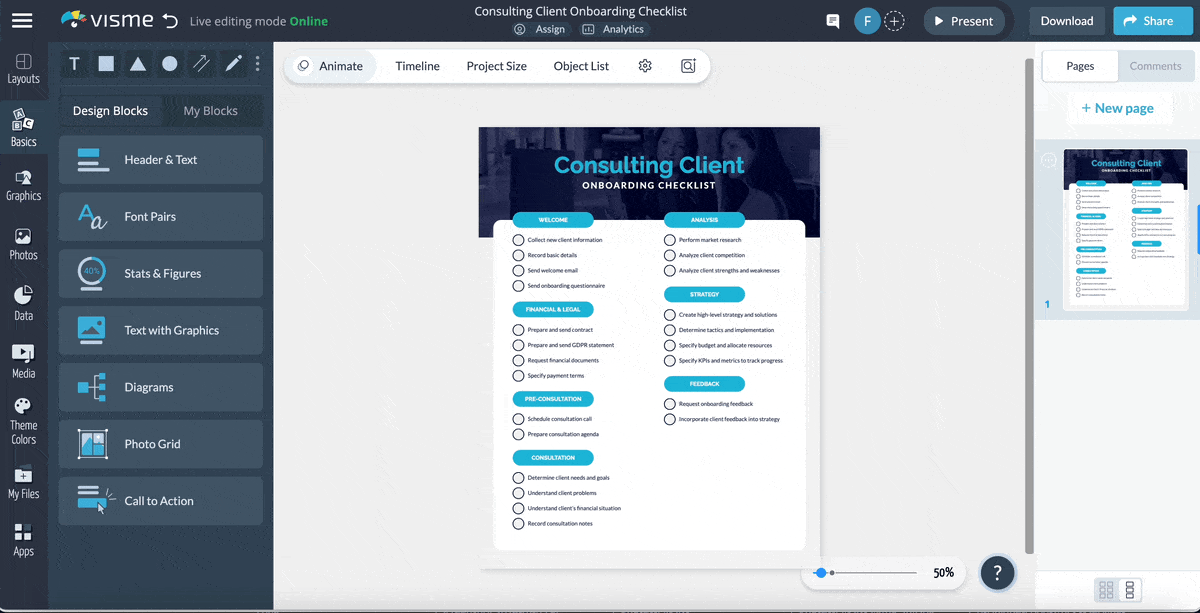
Task: Pick the pencil draw tool
Action: point(233,64)
